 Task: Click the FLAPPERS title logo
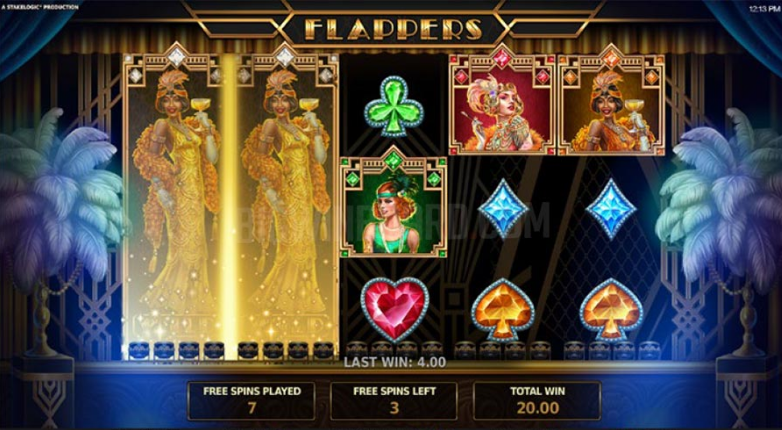pyautogui.click(x=393, y=29)
